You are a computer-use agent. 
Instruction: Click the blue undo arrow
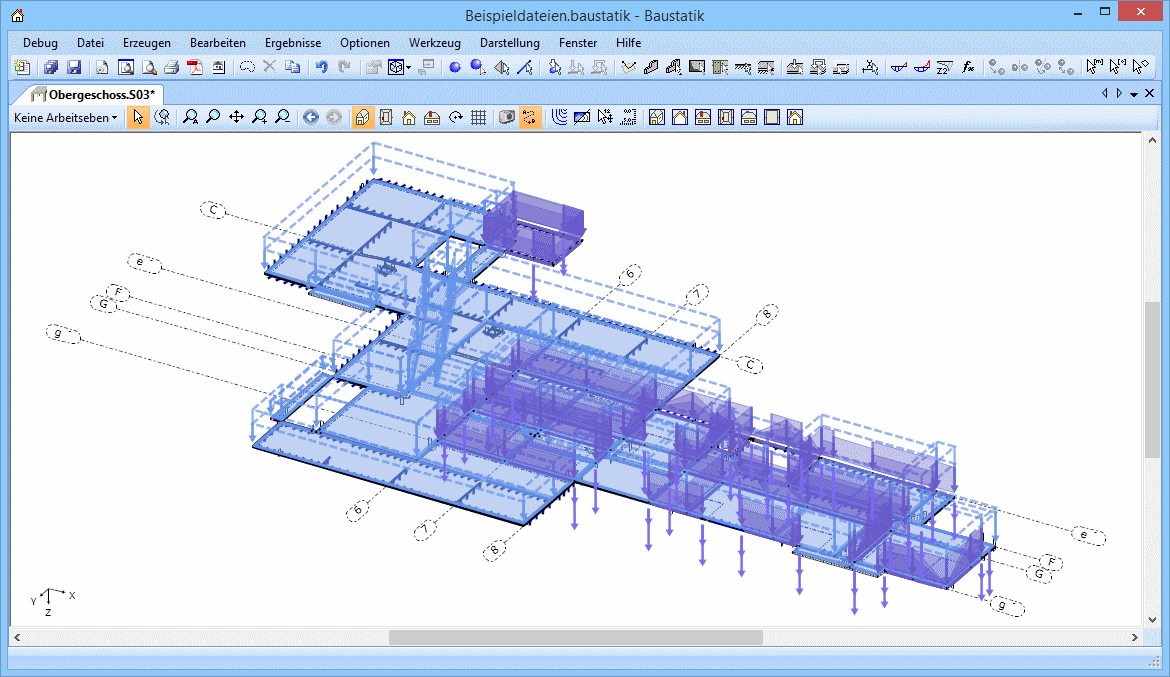coord(321,68)
